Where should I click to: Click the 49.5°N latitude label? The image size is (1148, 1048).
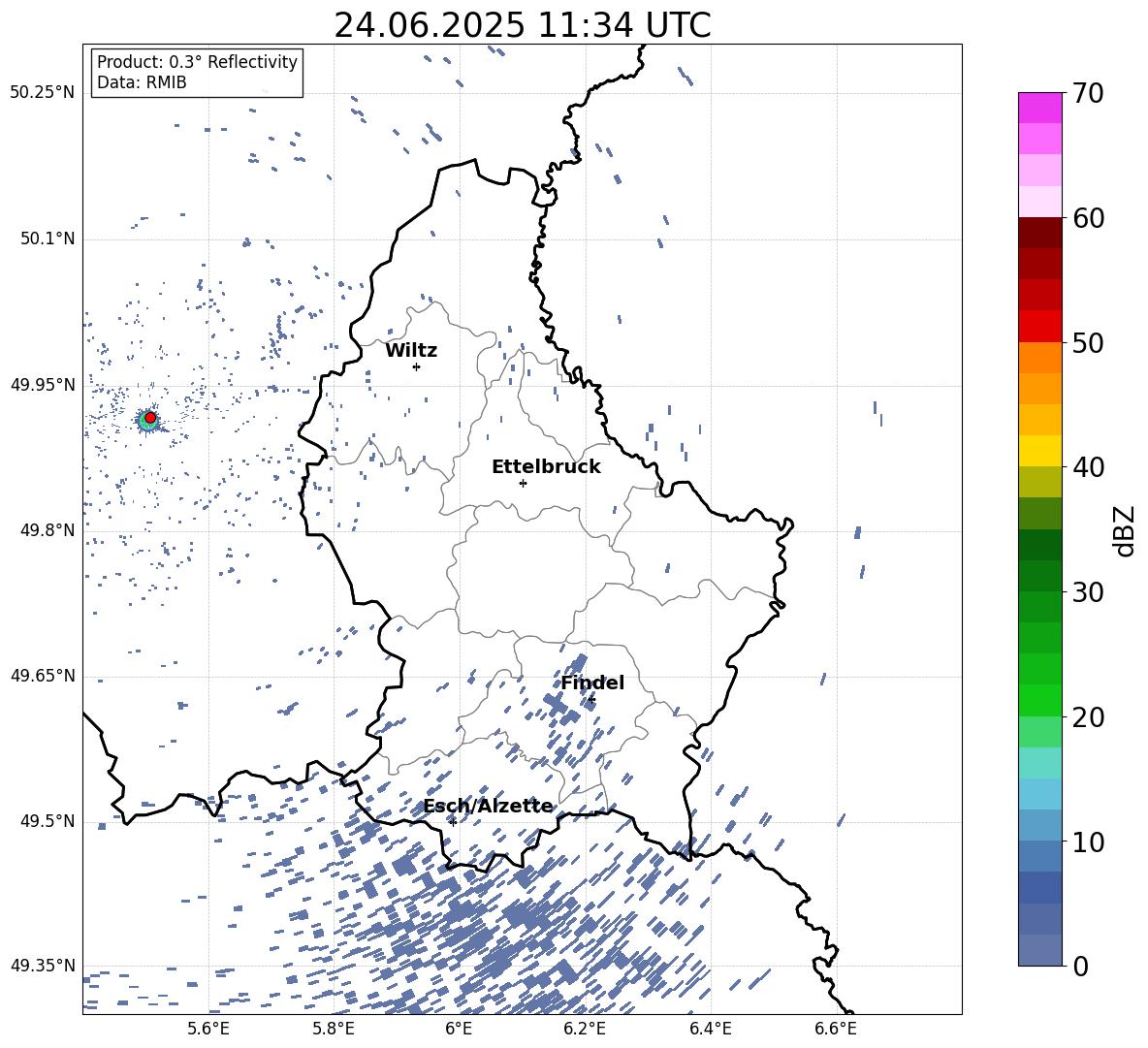pos(48,820)
